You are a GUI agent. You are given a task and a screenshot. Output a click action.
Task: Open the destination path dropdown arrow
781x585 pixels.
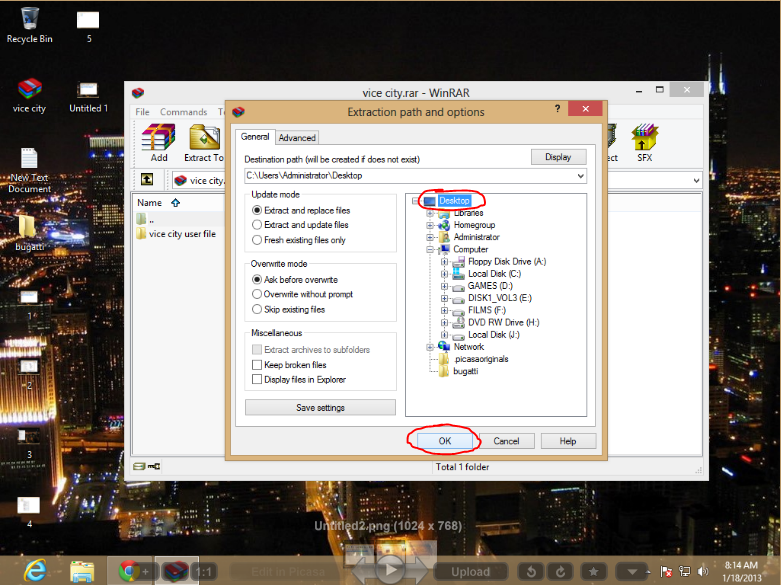[580, 175]
